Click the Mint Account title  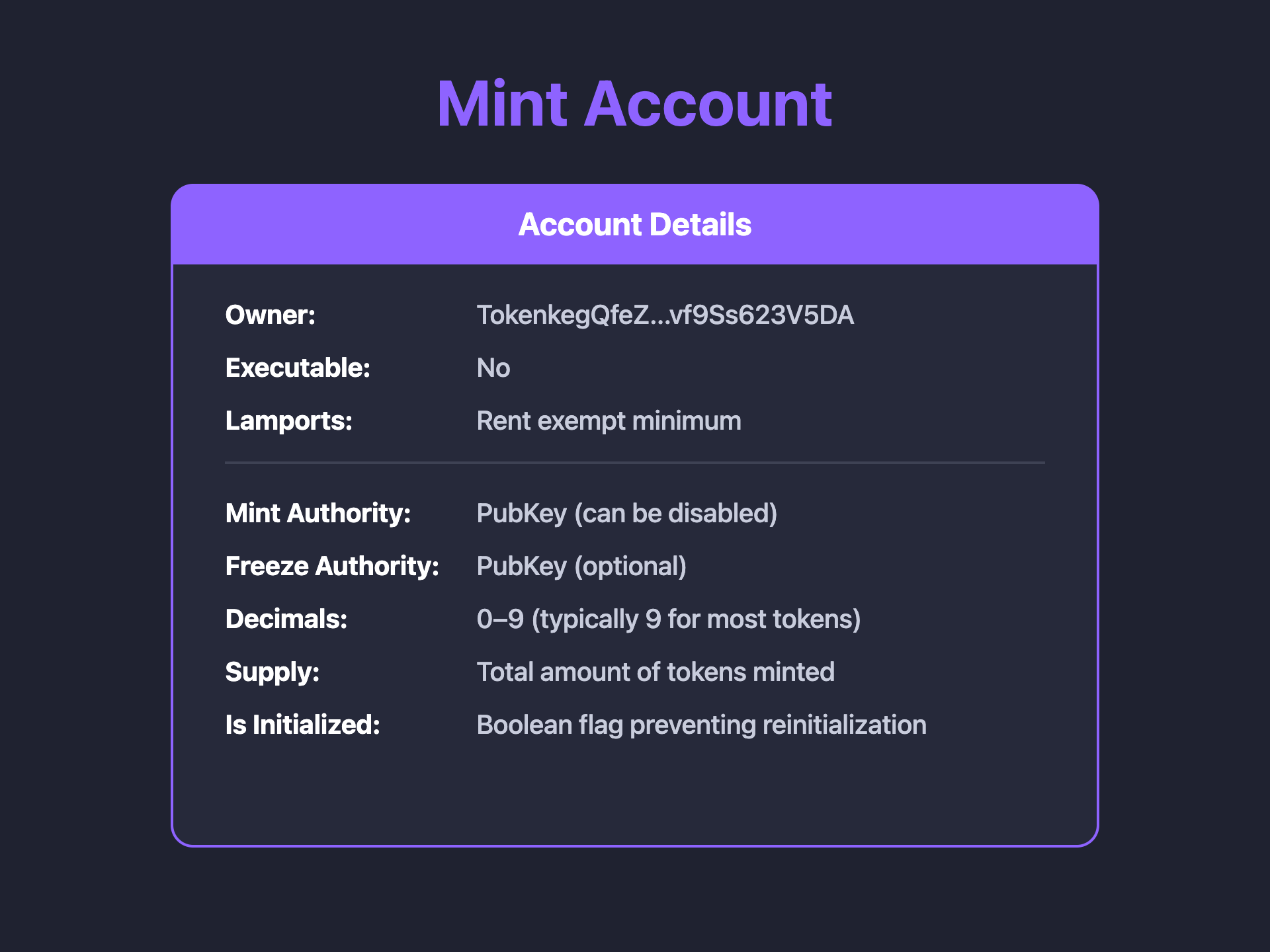point(634,104)
